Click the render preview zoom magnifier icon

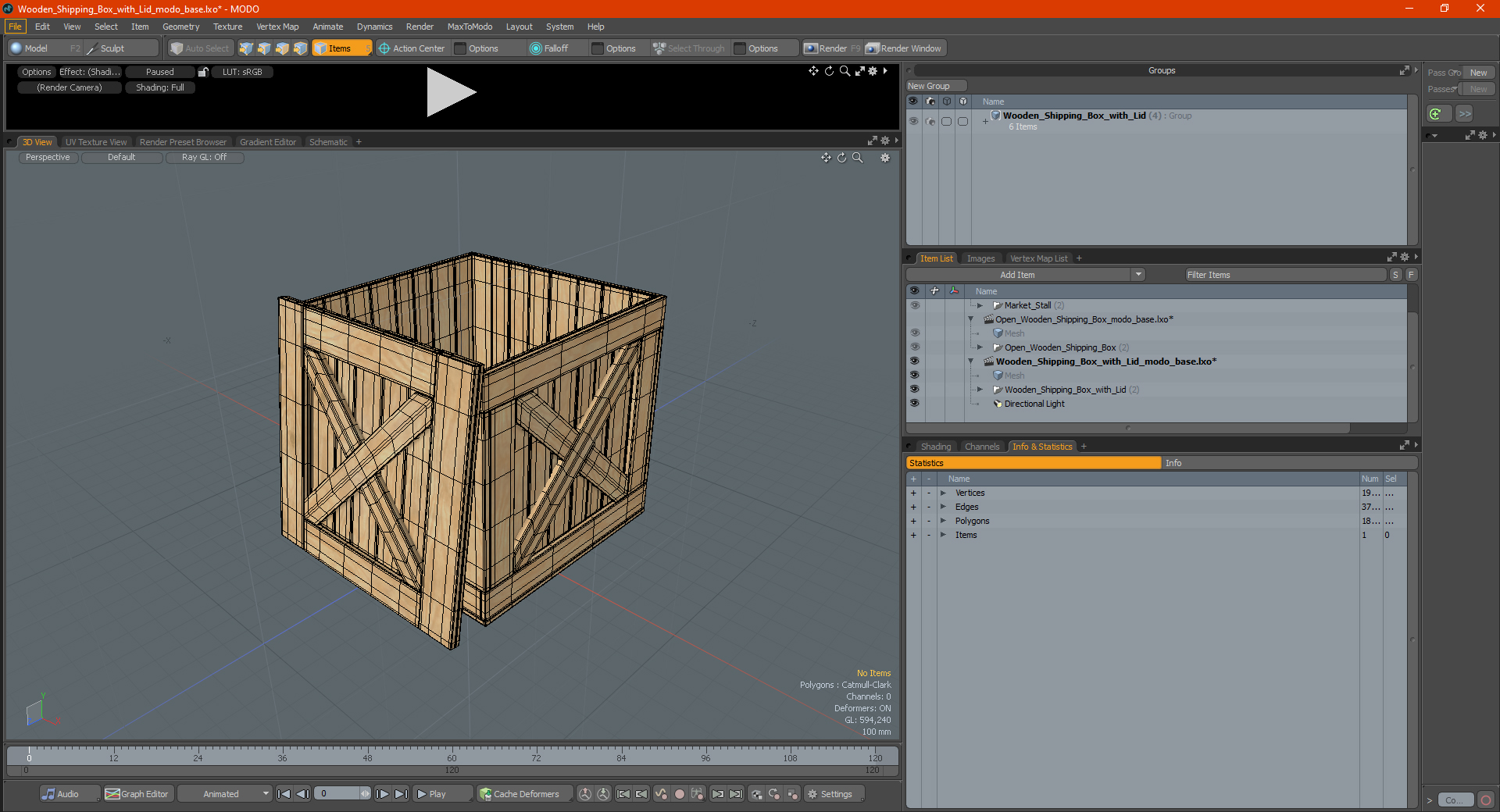tap(845, 71)
